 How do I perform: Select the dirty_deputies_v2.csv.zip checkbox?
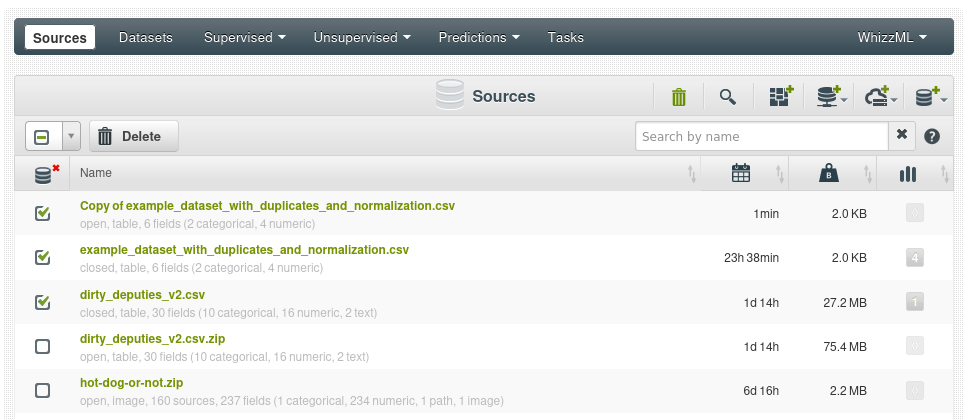pos(42,346)
